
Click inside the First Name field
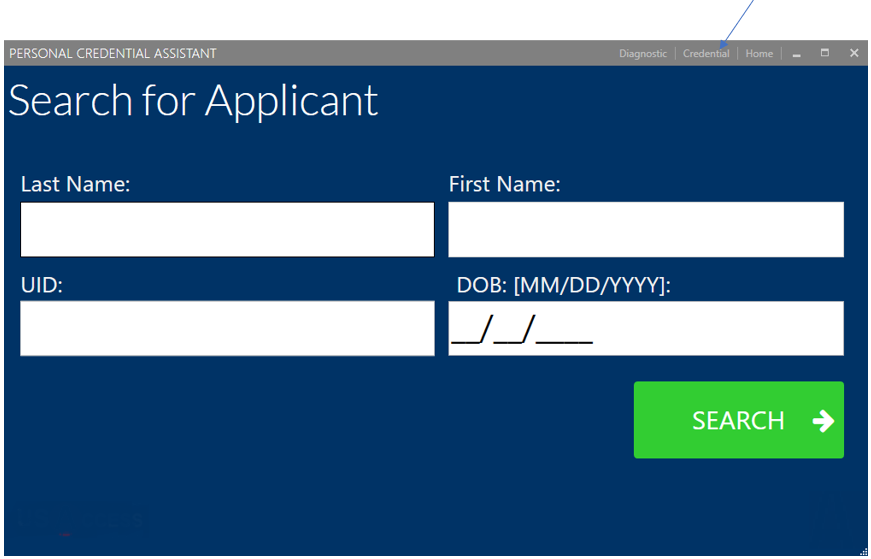tap(645, 230)
